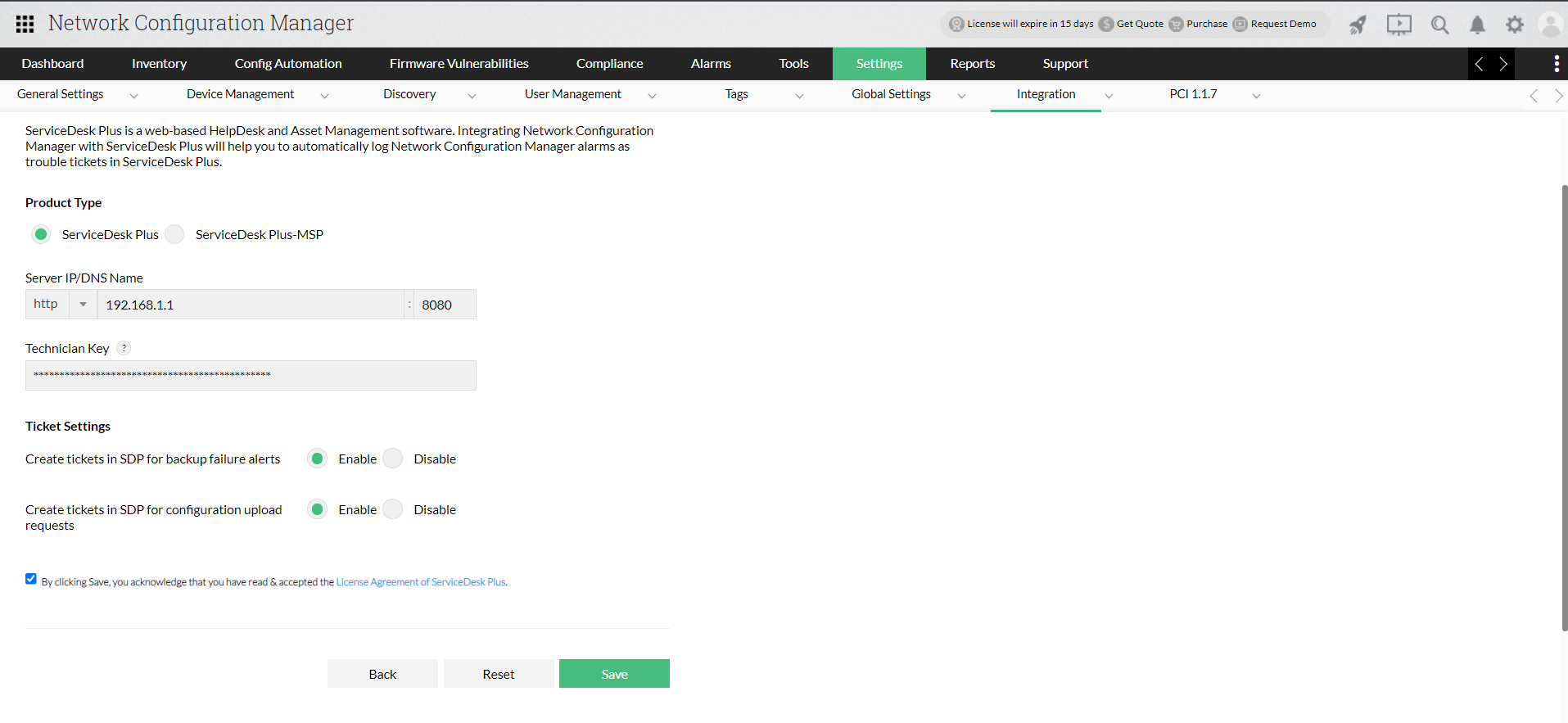Expand Integration submenu chevron
The width and height of the screenshot is (1568, 723).
pyautogui.click(x=1109, y=96)
